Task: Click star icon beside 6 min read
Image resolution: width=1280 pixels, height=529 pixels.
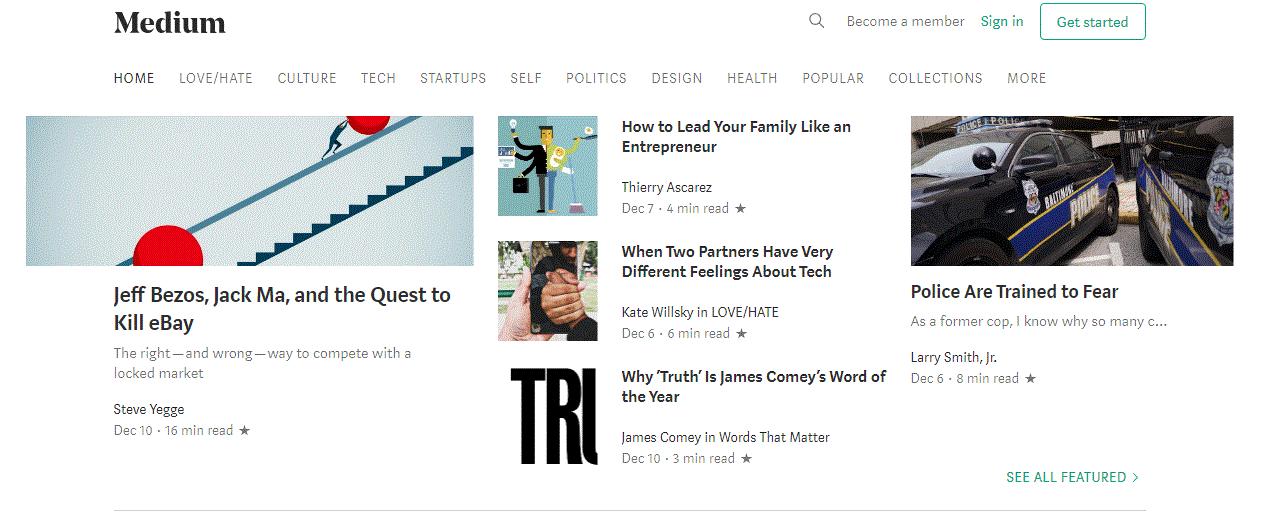Action: [741, 334]
